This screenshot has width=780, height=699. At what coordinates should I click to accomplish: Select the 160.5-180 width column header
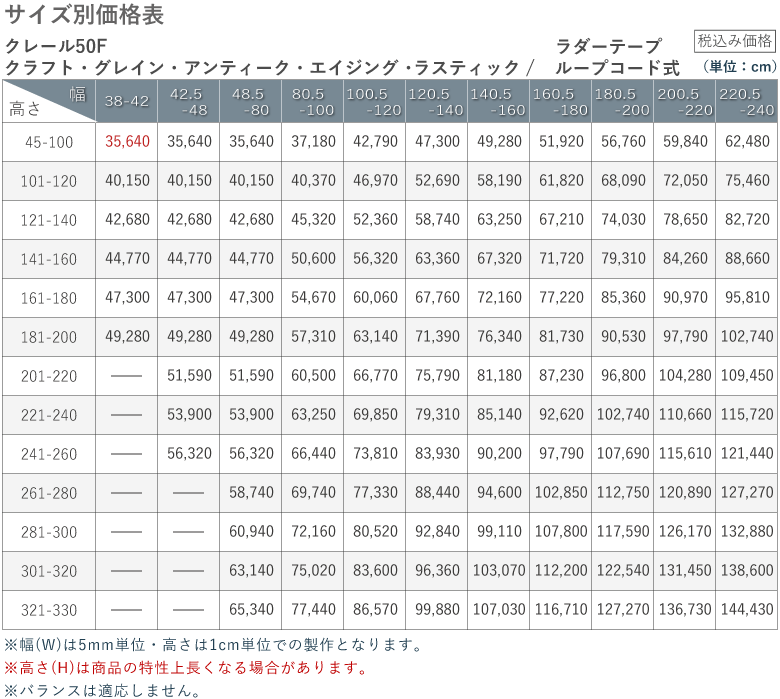561,101
